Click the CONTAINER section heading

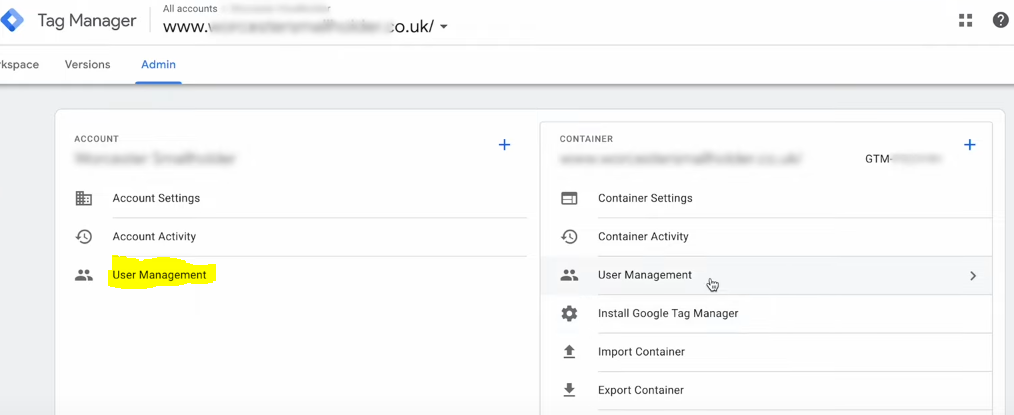[586, 139]
